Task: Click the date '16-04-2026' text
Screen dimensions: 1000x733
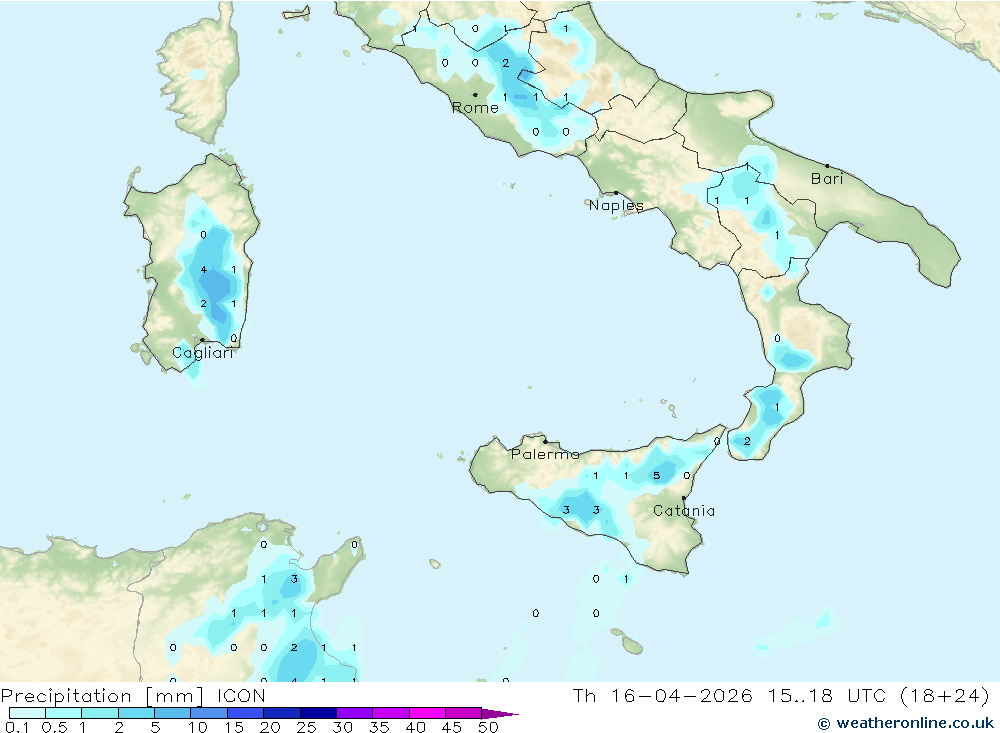Action: (x=681, y=695)
